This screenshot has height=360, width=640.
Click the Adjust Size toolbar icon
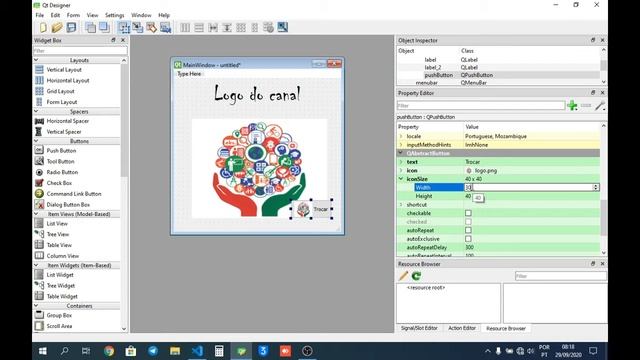(282, 27)
